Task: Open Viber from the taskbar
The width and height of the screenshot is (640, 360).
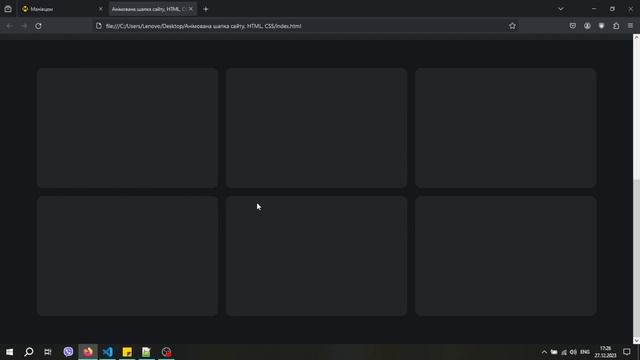Action: (x=68, y=351)
